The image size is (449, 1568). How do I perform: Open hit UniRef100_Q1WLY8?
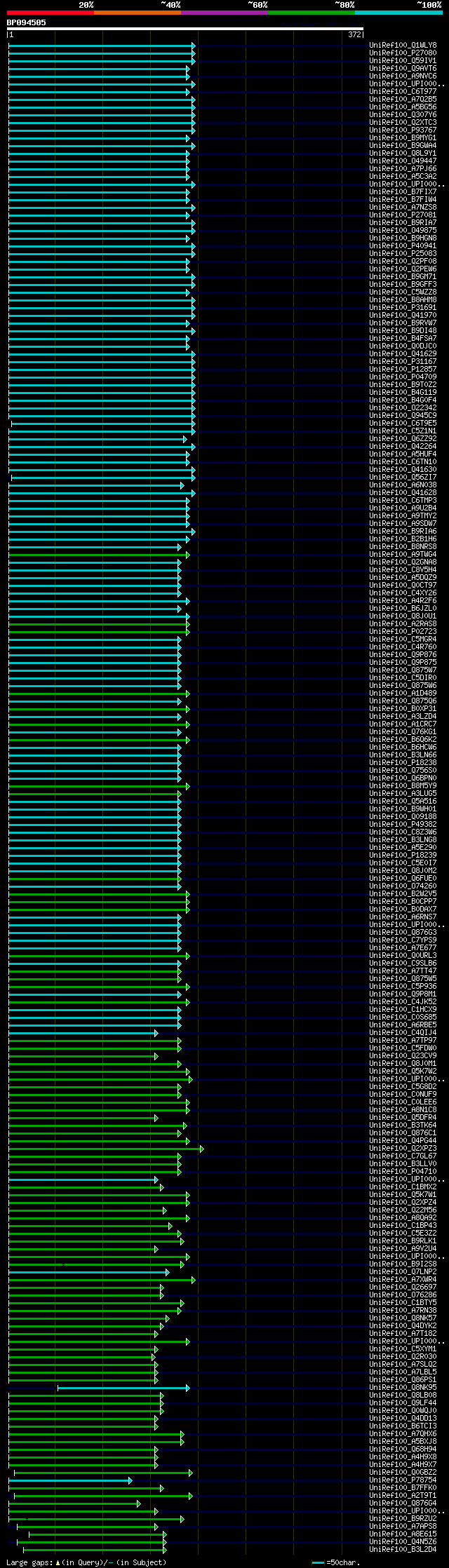403,46
